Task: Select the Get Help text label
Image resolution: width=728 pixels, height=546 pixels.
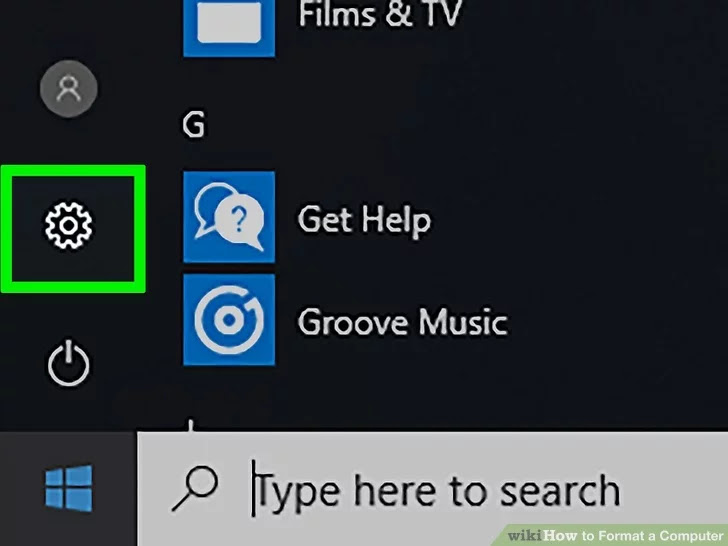Action: [x=364, y=221]
